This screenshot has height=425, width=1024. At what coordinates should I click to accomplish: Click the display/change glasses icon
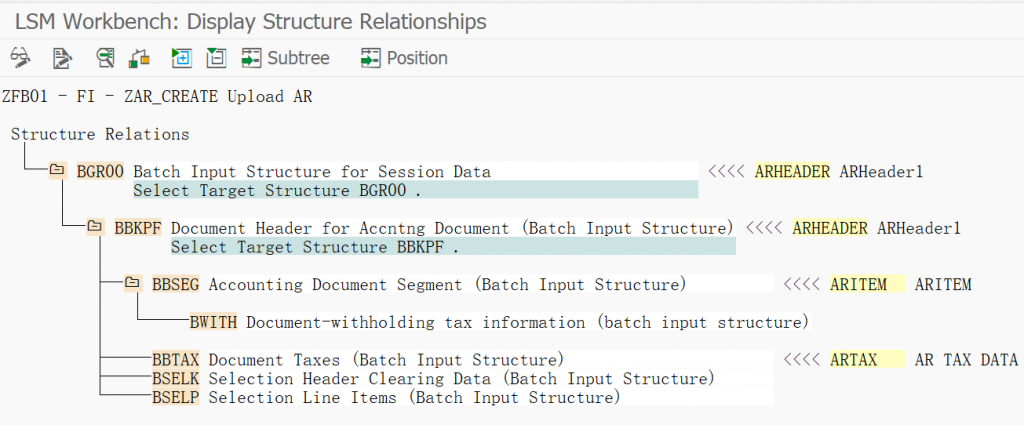pos(20,58)
